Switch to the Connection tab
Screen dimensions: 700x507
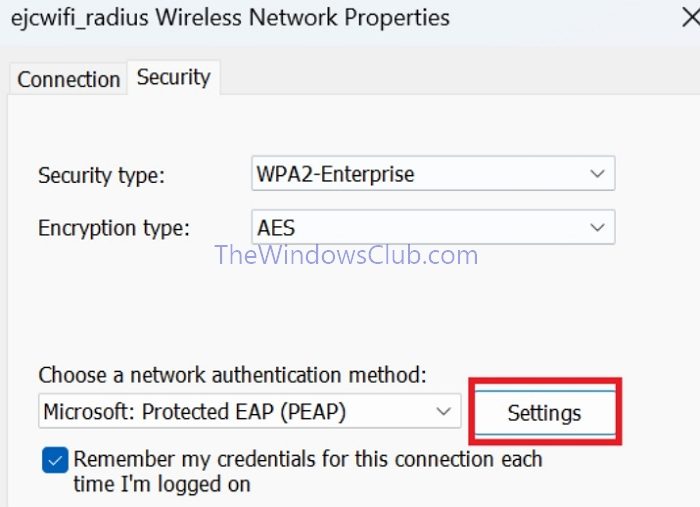coord(68,79)
